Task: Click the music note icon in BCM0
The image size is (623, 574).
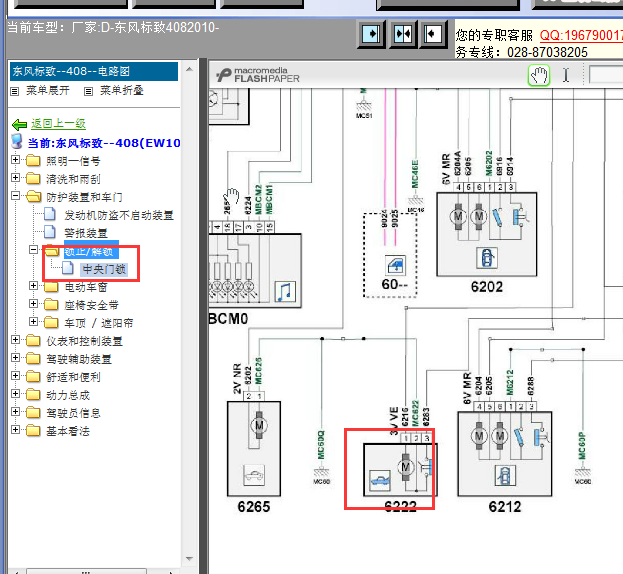Action: click(x=285, y=292)
